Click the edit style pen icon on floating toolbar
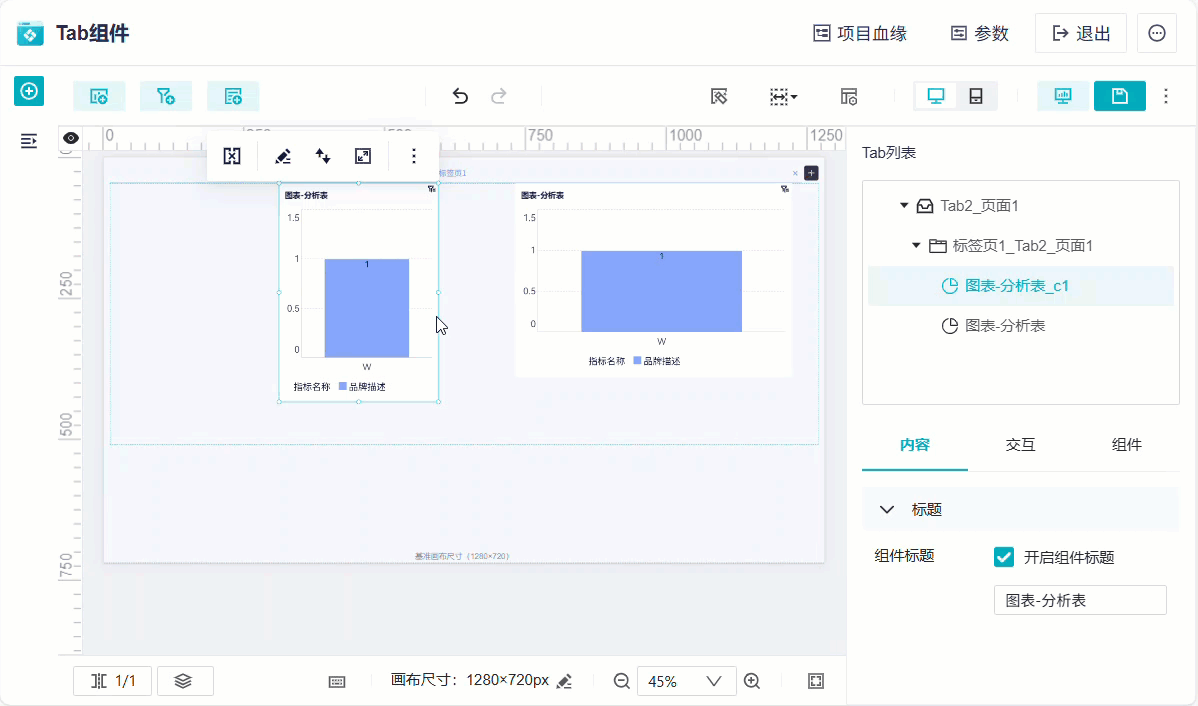Image resolution: width=1198 pixels, height=706 pixels. coord(283,157)
